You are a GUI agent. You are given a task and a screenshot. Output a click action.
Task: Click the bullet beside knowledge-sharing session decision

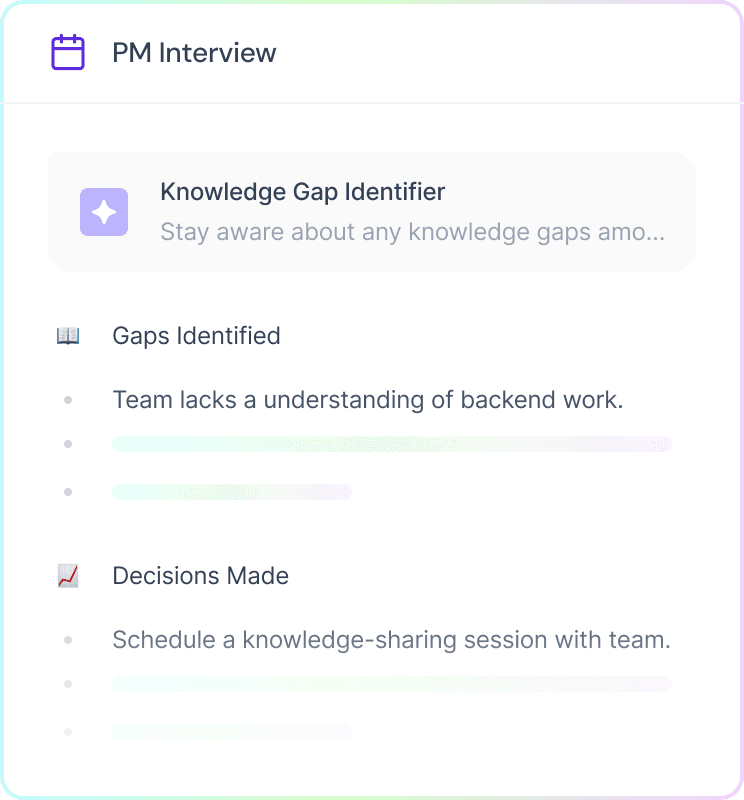click(x=68, y=640)
